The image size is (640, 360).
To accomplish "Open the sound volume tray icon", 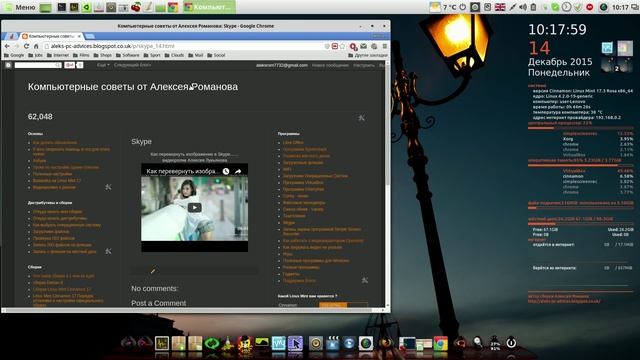I will [x=523, y=7].
